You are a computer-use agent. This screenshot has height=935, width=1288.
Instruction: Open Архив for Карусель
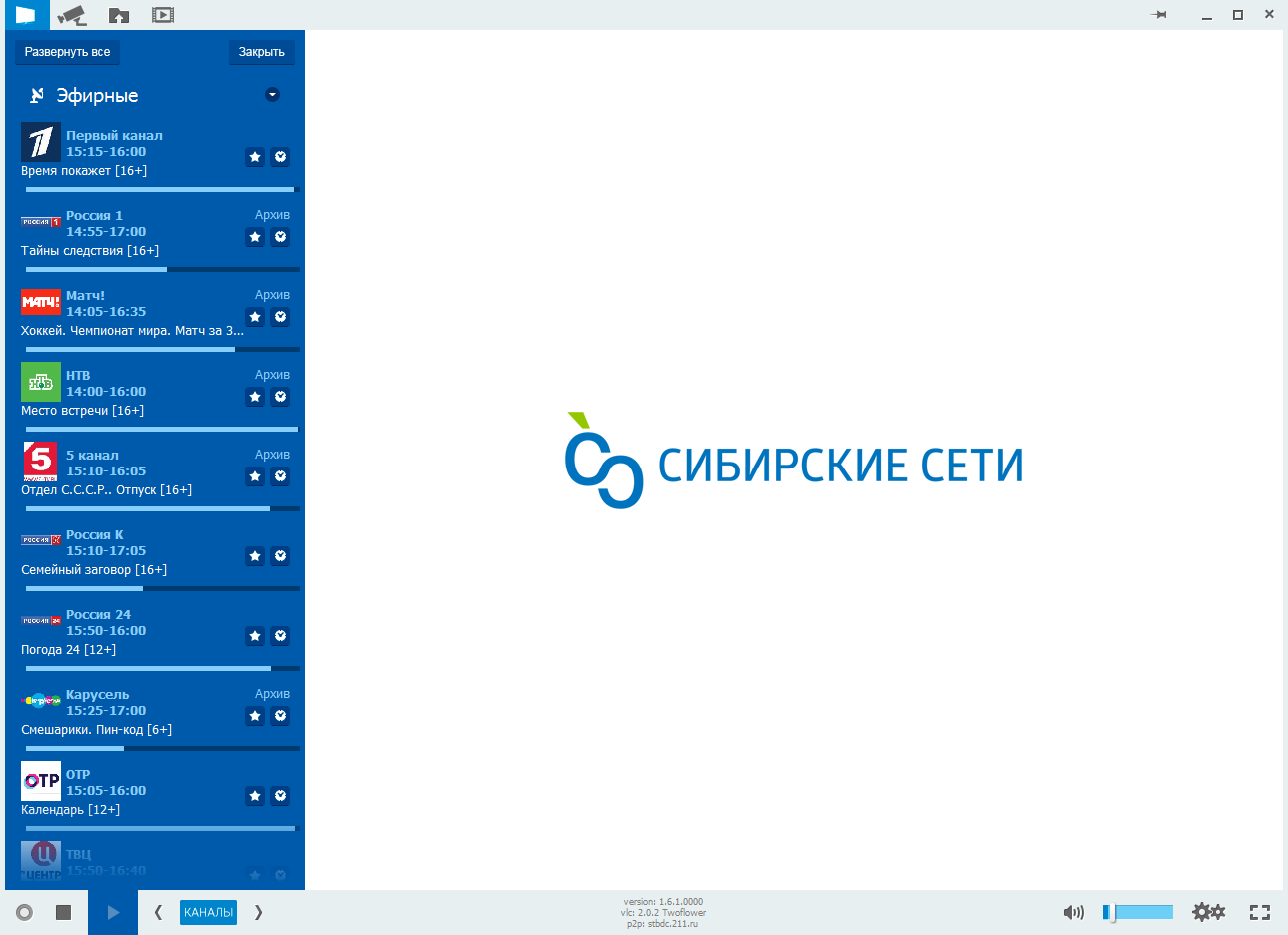click(272, 694)
